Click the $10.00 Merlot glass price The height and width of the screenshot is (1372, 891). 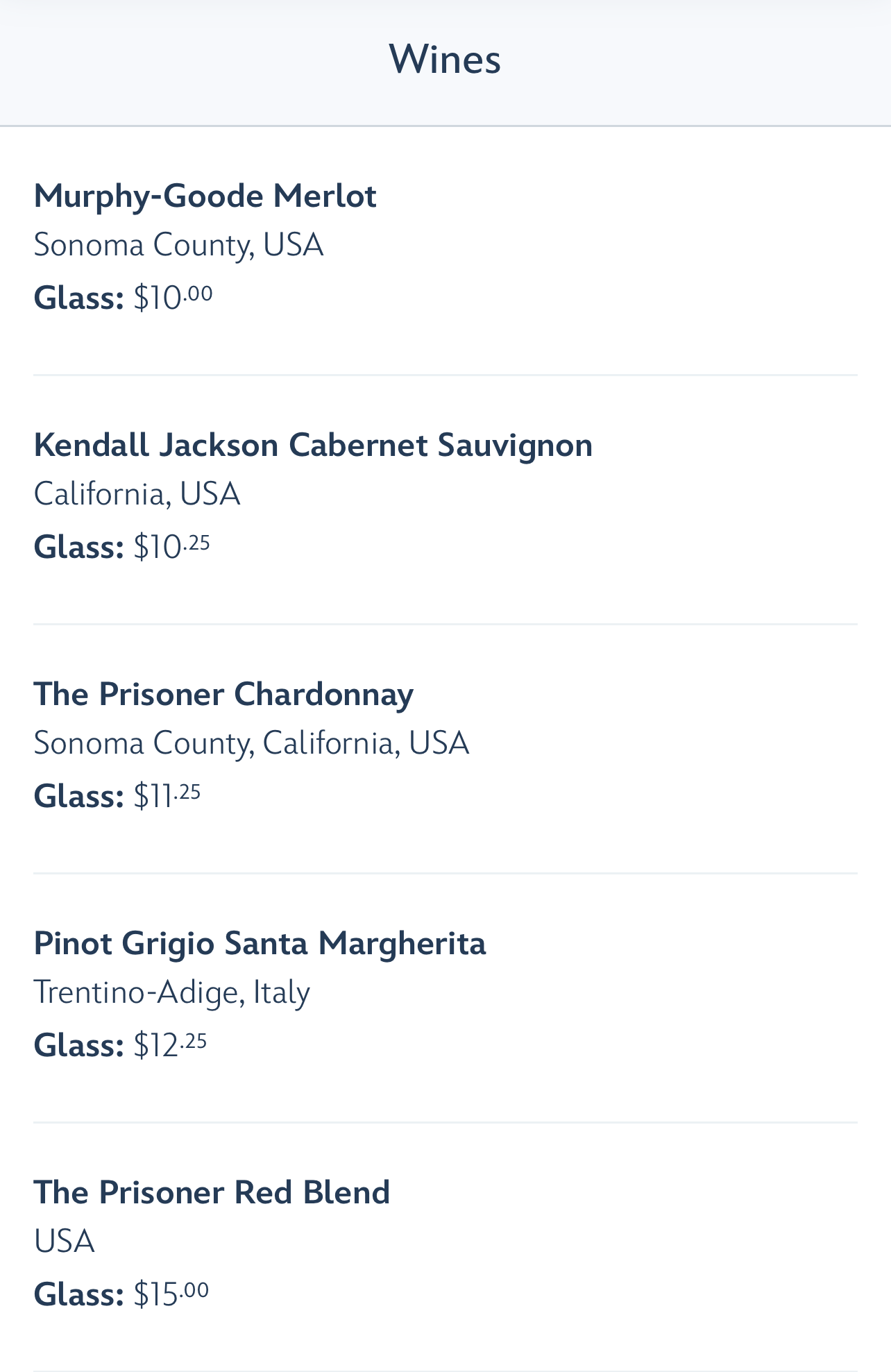pyautogui.click(x=173, y=298)
